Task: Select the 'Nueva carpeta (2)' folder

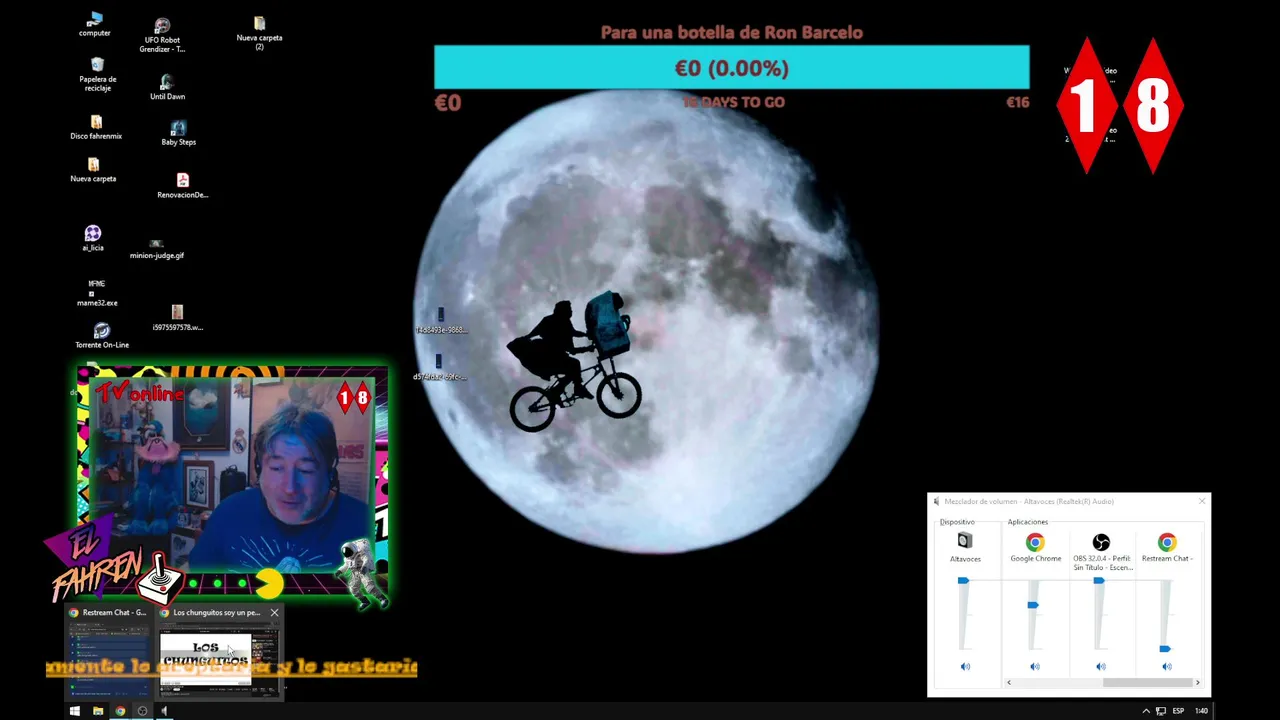Action: tap(259, 33)
